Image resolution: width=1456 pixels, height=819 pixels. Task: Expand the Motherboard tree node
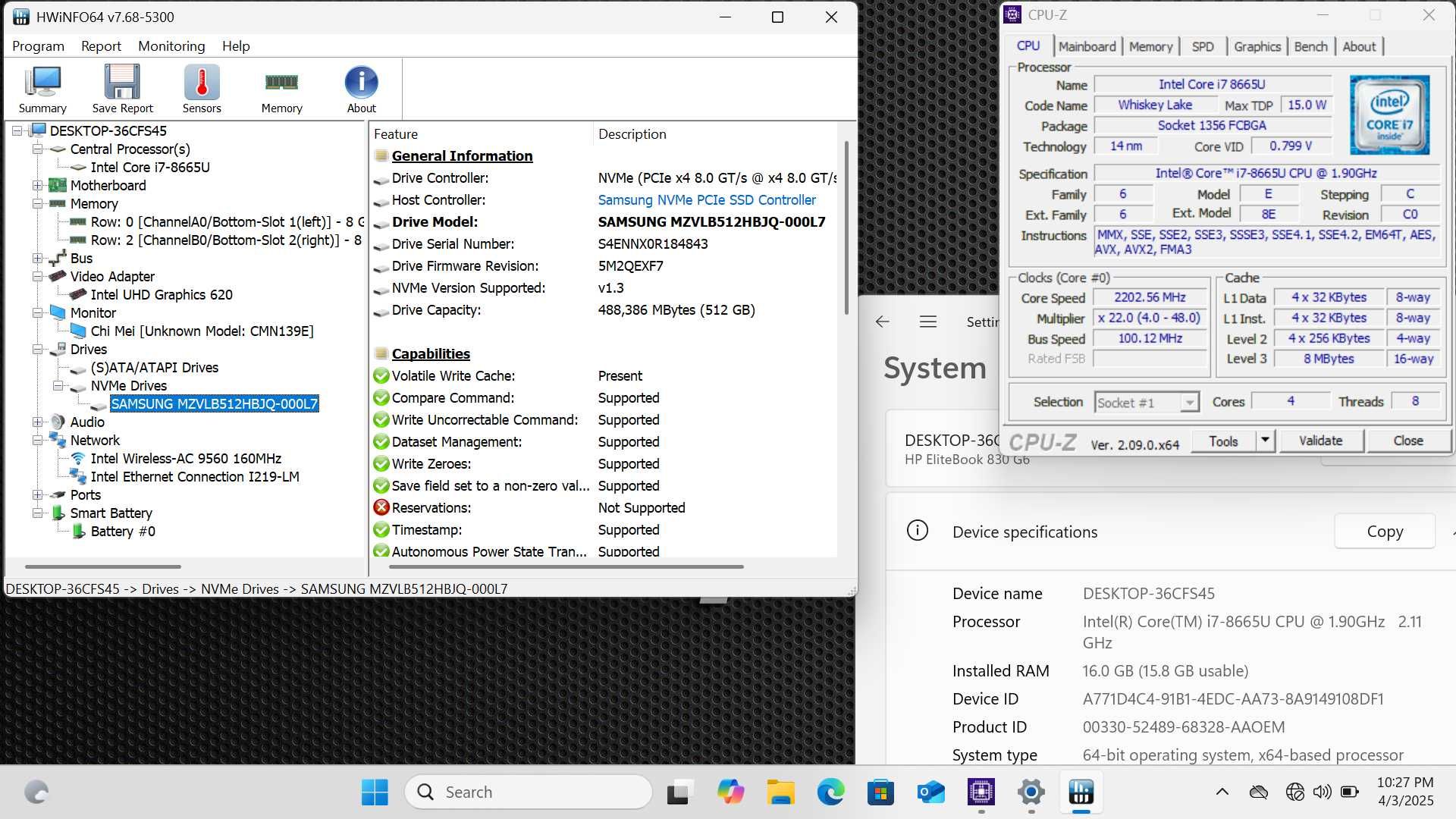(37, 185)
